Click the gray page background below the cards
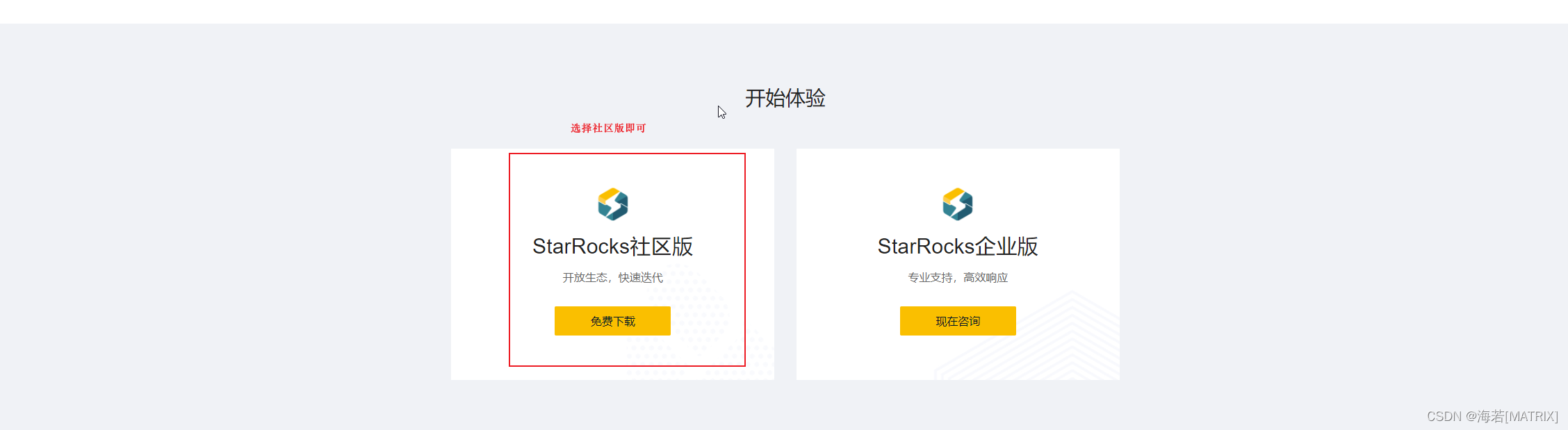The height and width of the screenshot is (430, 1568). [x=784, y=404]
